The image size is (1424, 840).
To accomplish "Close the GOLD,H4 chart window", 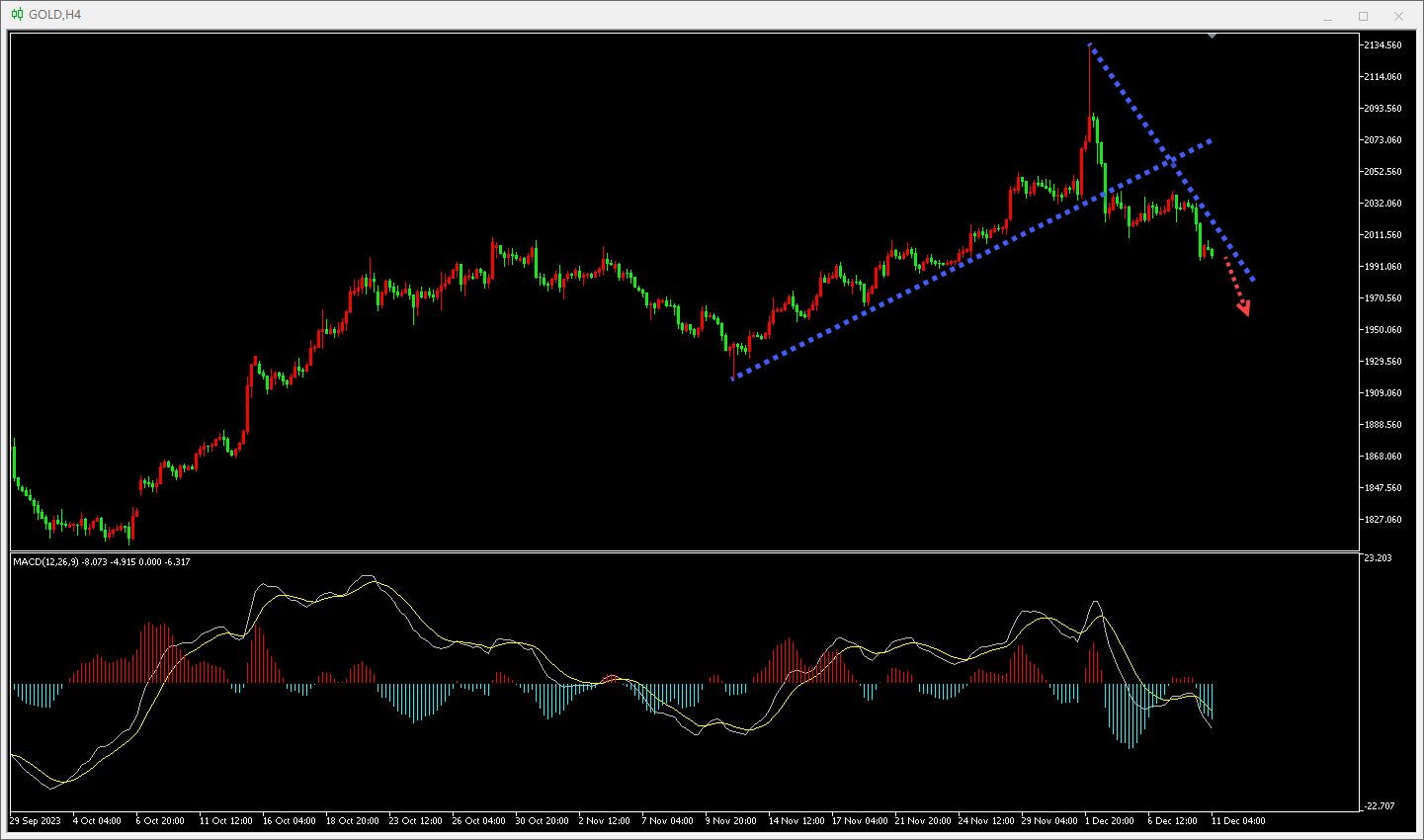I will click(x=1398, y=16).
